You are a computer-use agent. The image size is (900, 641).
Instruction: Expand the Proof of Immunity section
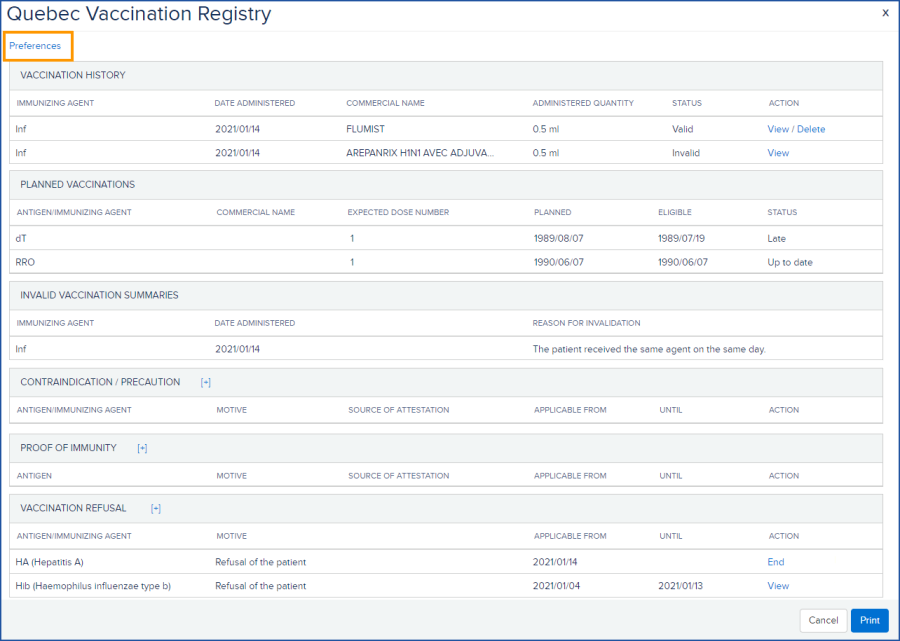point(142,447)
